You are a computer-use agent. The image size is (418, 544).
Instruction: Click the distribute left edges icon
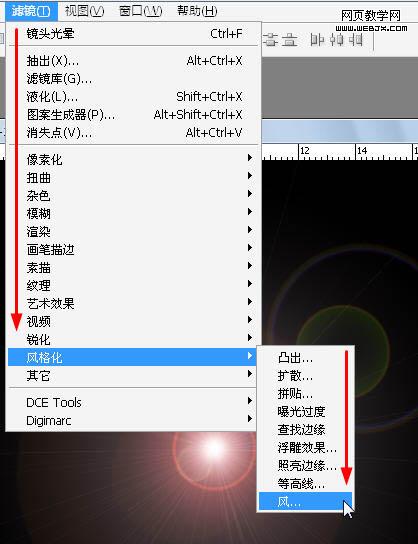pyautogui.click(x=316, y=40)
